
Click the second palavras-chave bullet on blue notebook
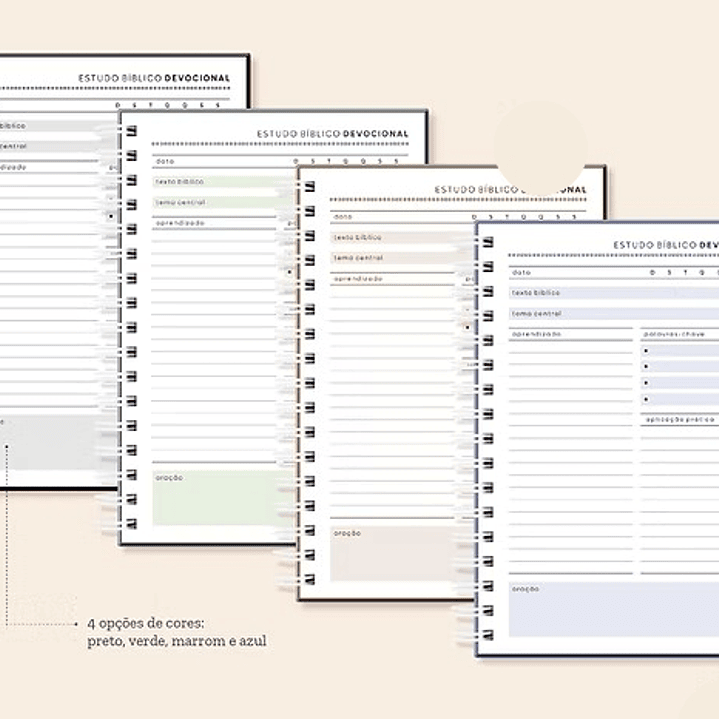(647, 367)
